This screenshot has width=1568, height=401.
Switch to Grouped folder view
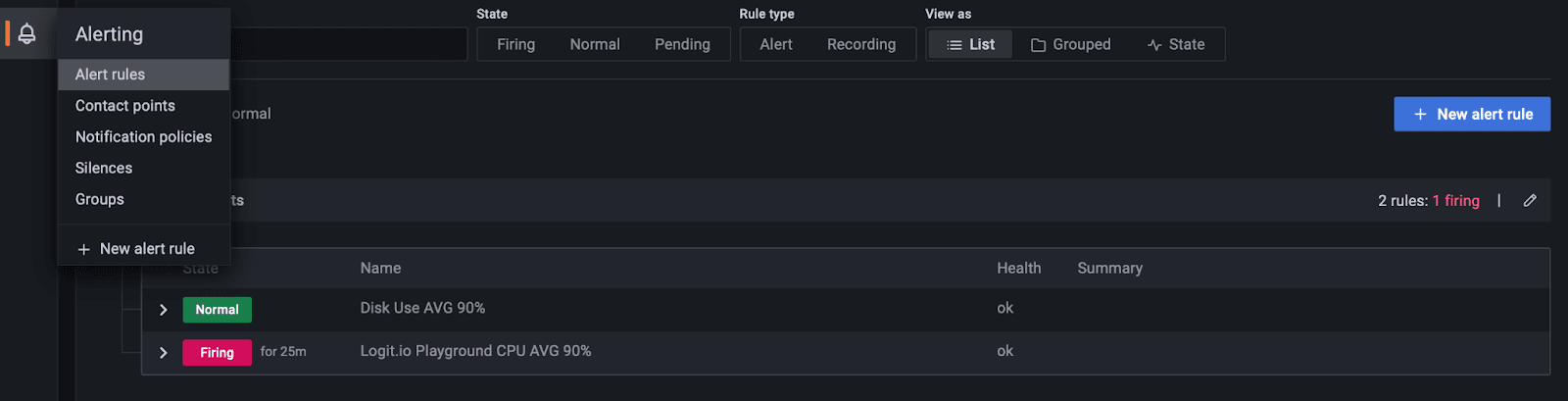tap(1070, 44)
